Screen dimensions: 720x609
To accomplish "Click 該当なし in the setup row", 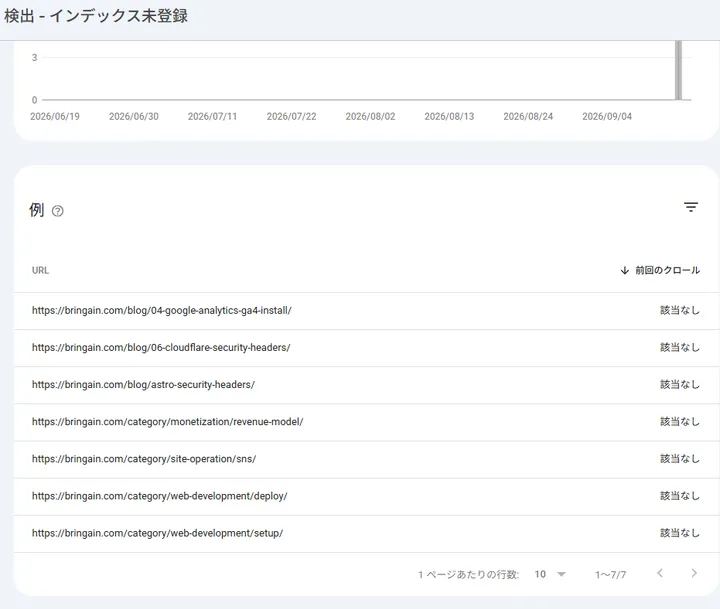I will [x=680, y=534].
